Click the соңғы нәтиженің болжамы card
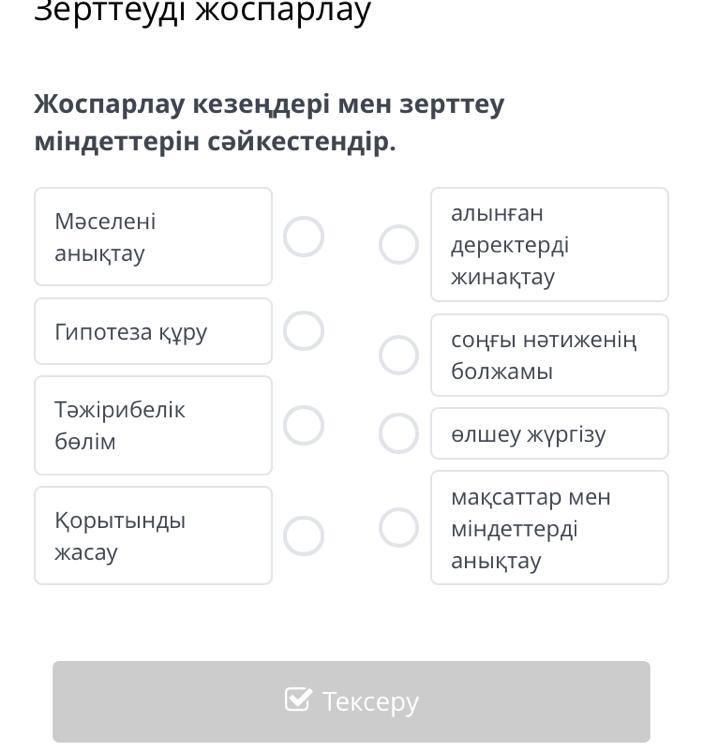This screenshot has width=702, height=749. 549,355
